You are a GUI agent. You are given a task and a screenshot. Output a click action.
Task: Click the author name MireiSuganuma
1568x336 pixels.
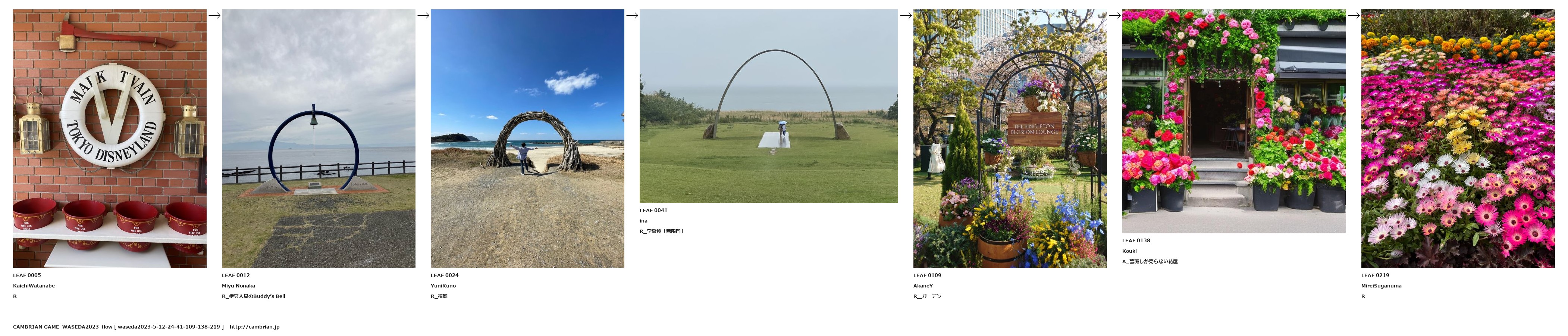click(1381, 285)
